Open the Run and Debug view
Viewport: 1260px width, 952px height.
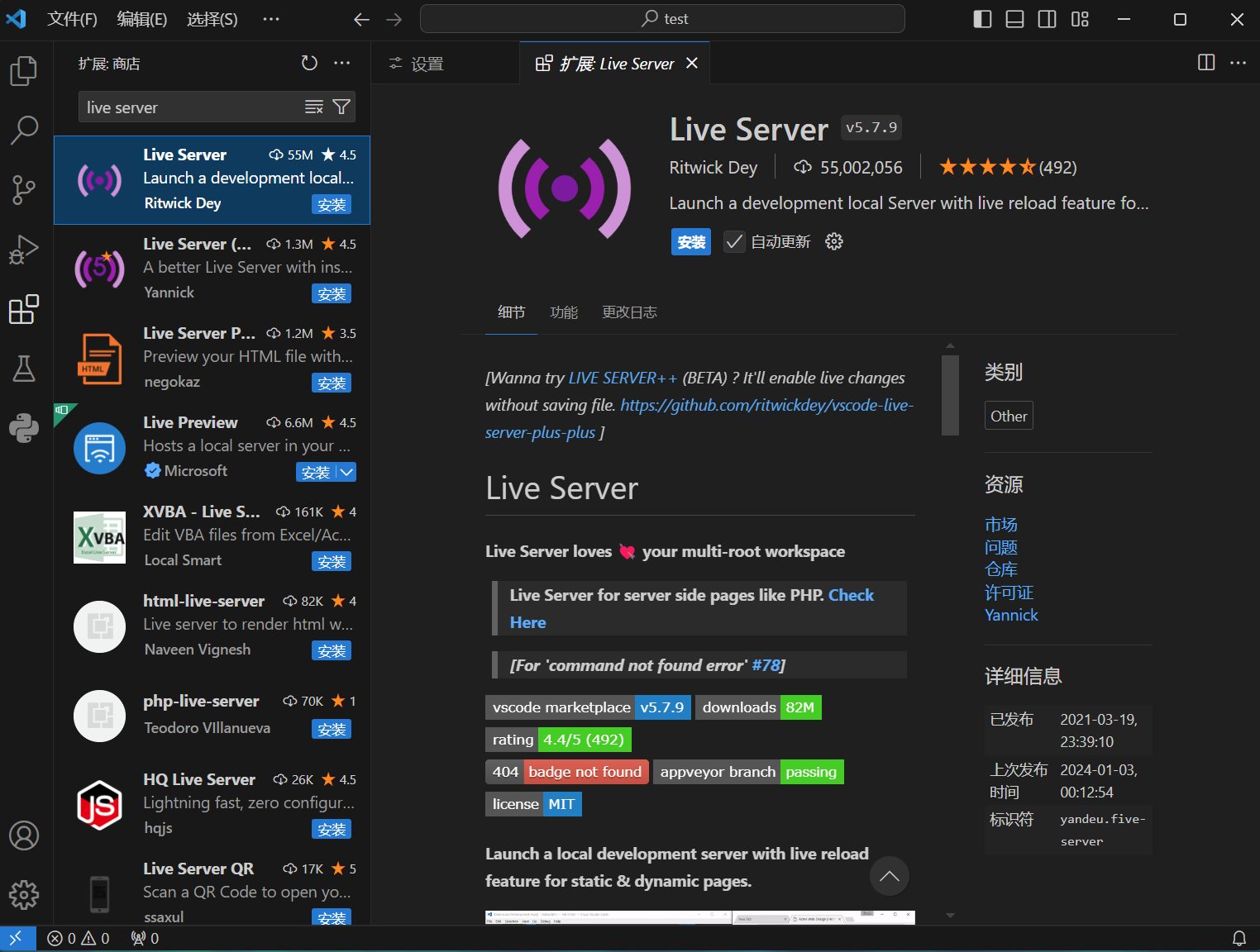(x=24, y=250)
